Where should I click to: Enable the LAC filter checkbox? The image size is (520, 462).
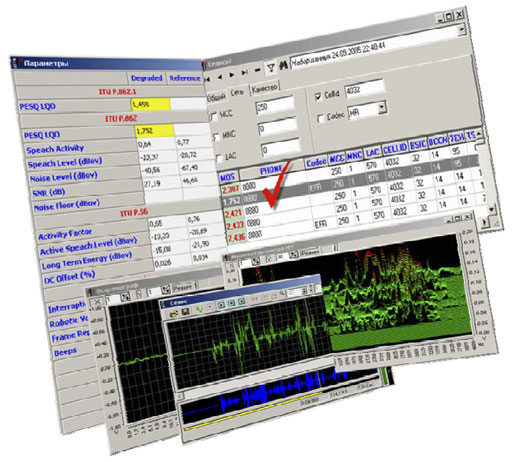[x=219, y=158]
